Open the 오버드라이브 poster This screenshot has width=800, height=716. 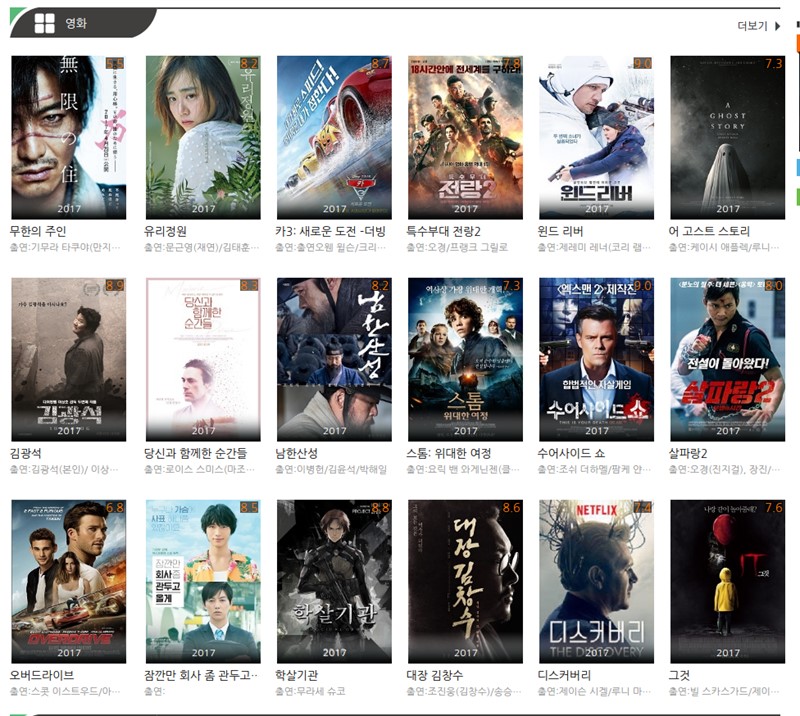click(x=69, y=581)
